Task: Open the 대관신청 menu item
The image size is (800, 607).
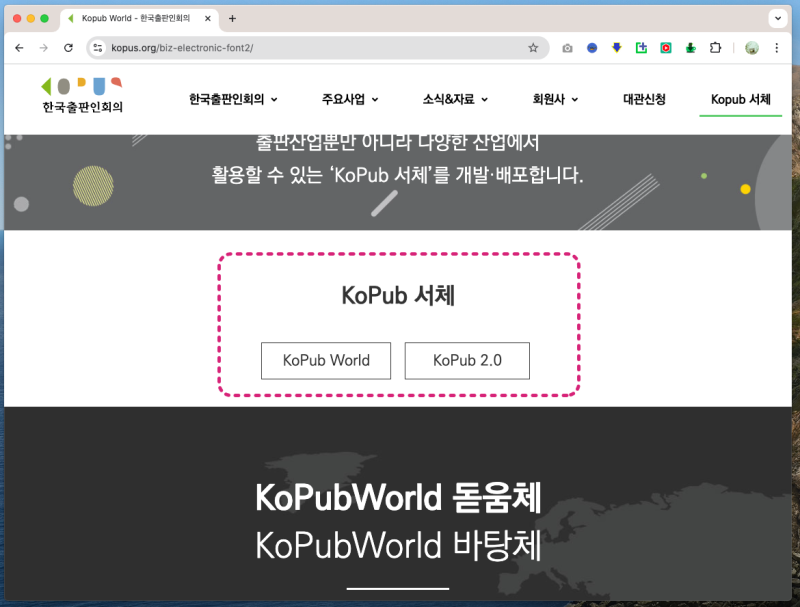Action: pos(644,99)
